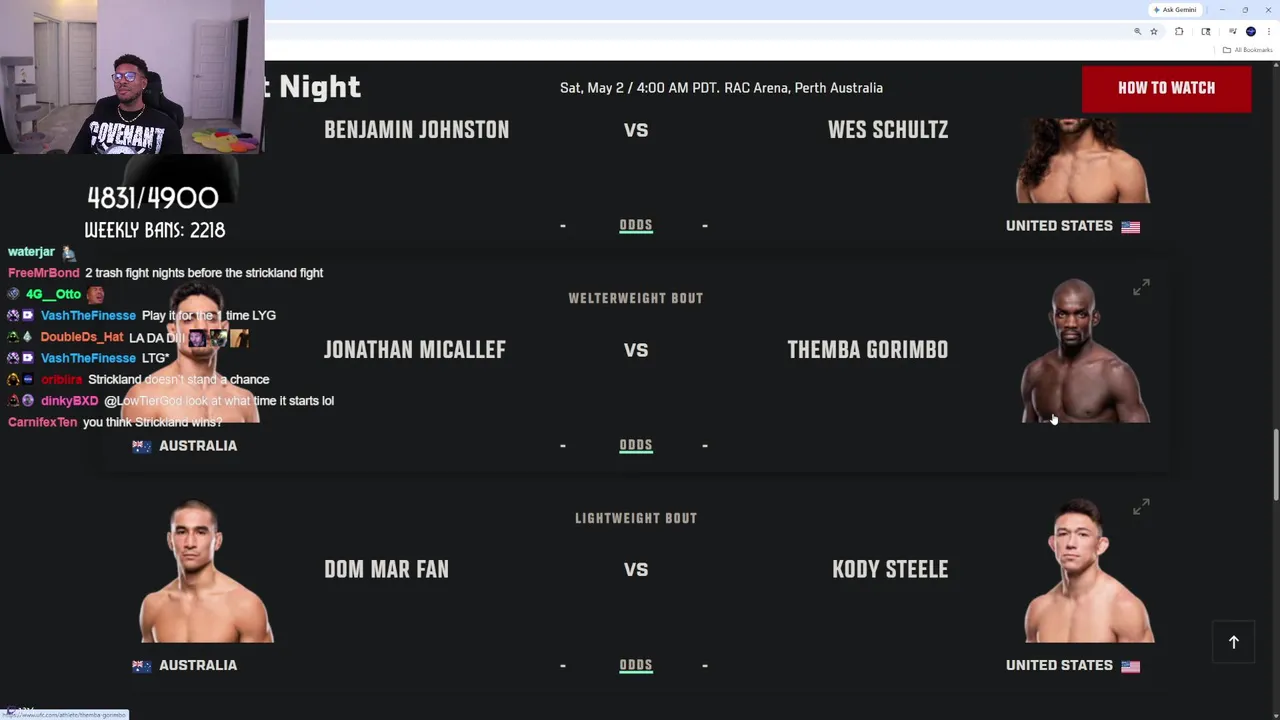Expand ODDS for Dom Mar Fan vs Kody Steele
This screenshot has height=720, width=1280.
pos(636,666)
